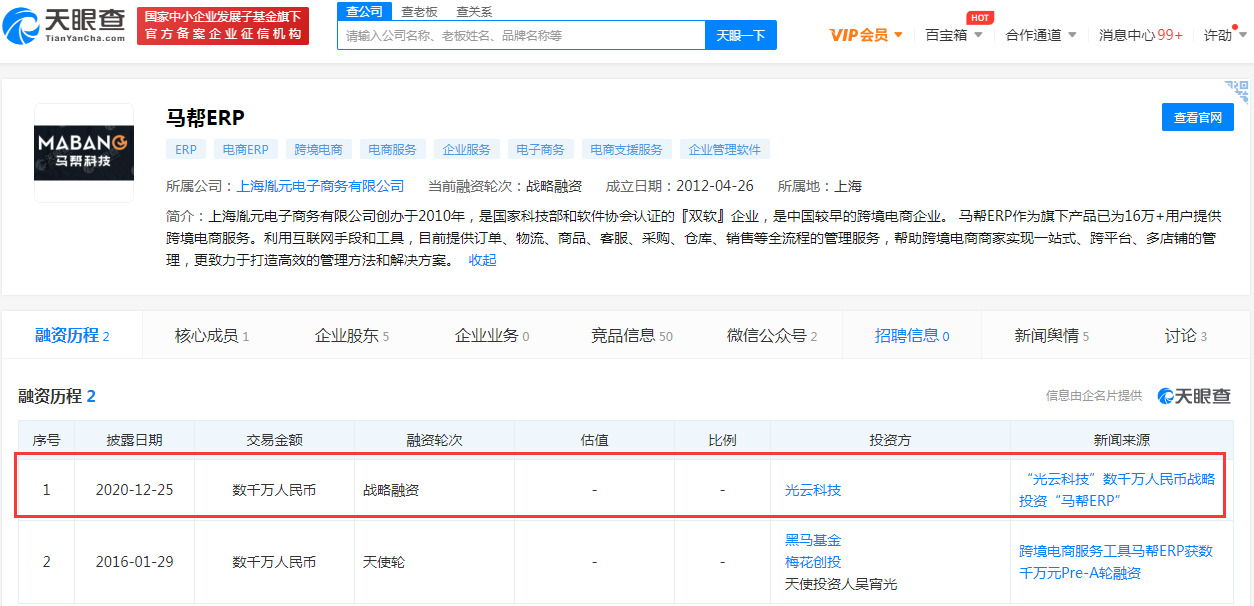
Task: Click the 企业服务 tag
Action: [467, 149]
